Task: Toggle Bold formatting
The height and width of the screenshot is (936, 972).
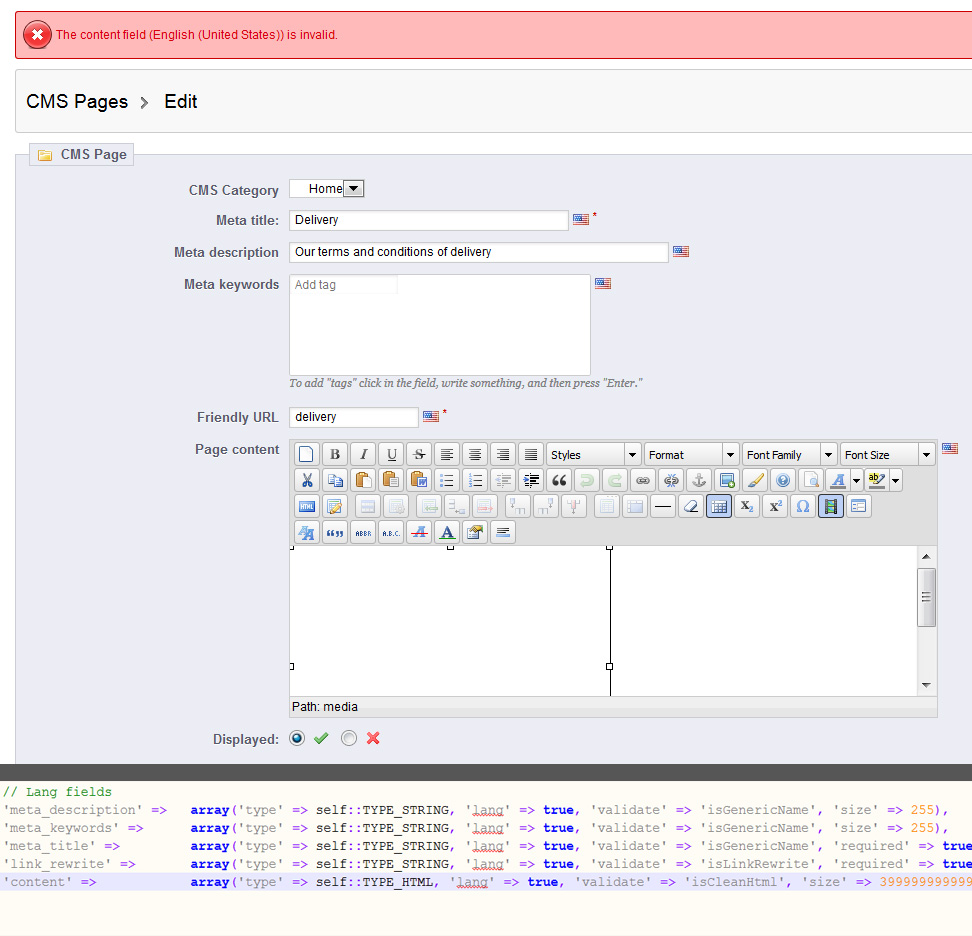Action: [x=335, y=454]
